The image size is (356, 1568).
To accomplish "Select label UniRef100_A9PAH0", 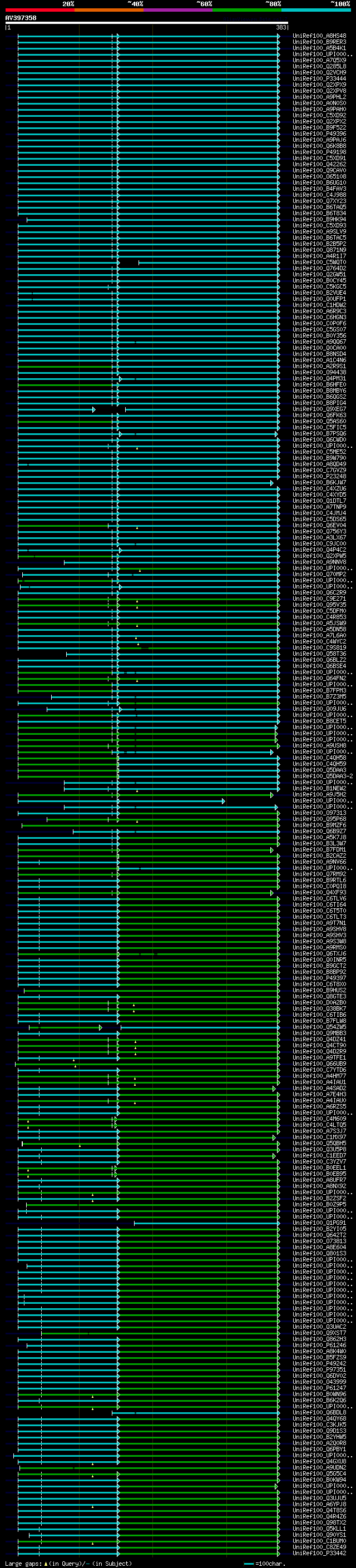I will pos(319,109).
